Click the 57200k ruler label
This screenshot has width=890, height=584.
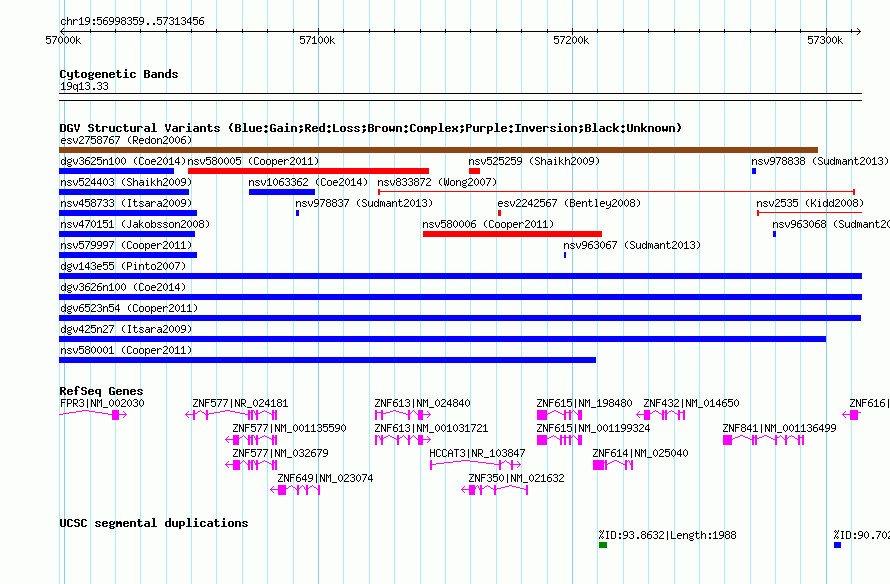pos(571,40)
